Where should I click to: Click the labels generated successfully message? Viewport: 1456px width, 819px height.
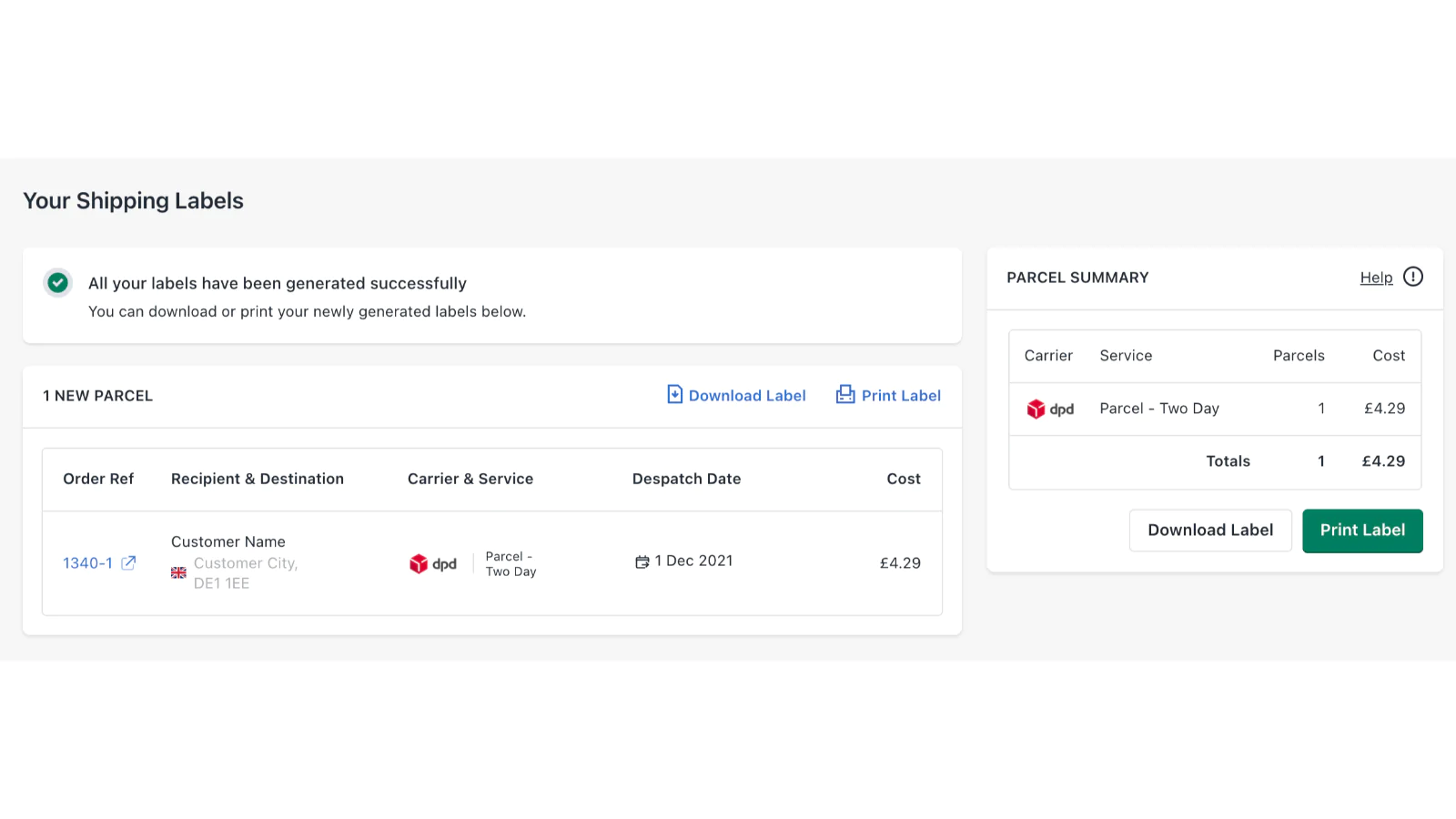click(x=278, y=283)
